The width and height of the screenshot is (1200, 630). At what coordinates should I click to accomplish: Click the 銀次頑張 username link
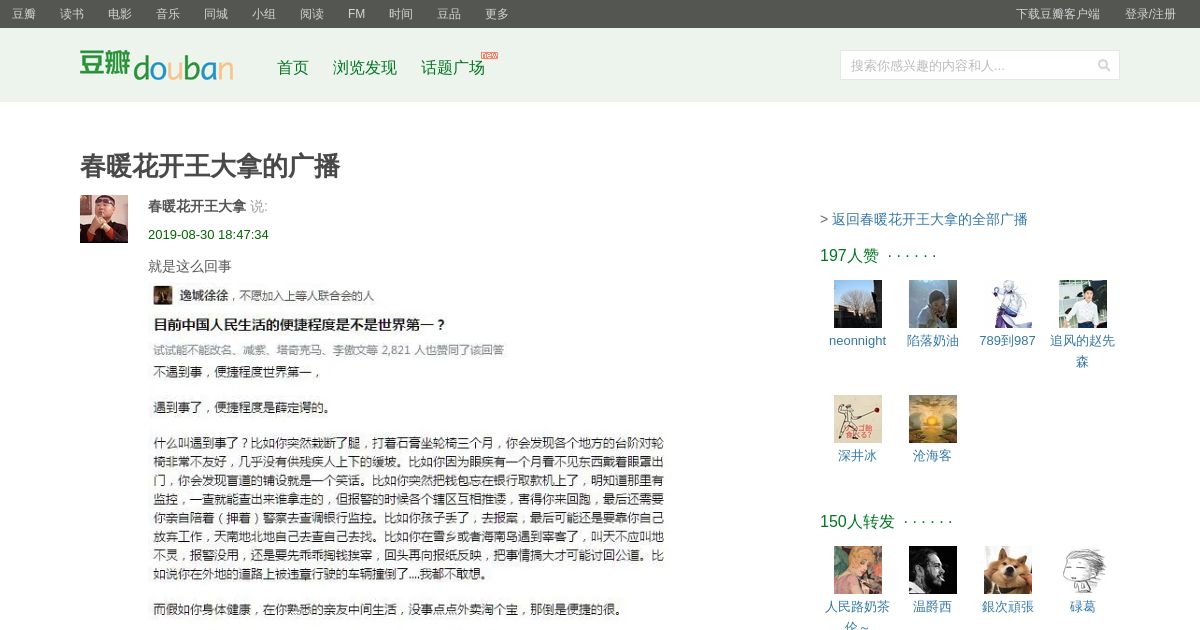tap(1008, 606)
